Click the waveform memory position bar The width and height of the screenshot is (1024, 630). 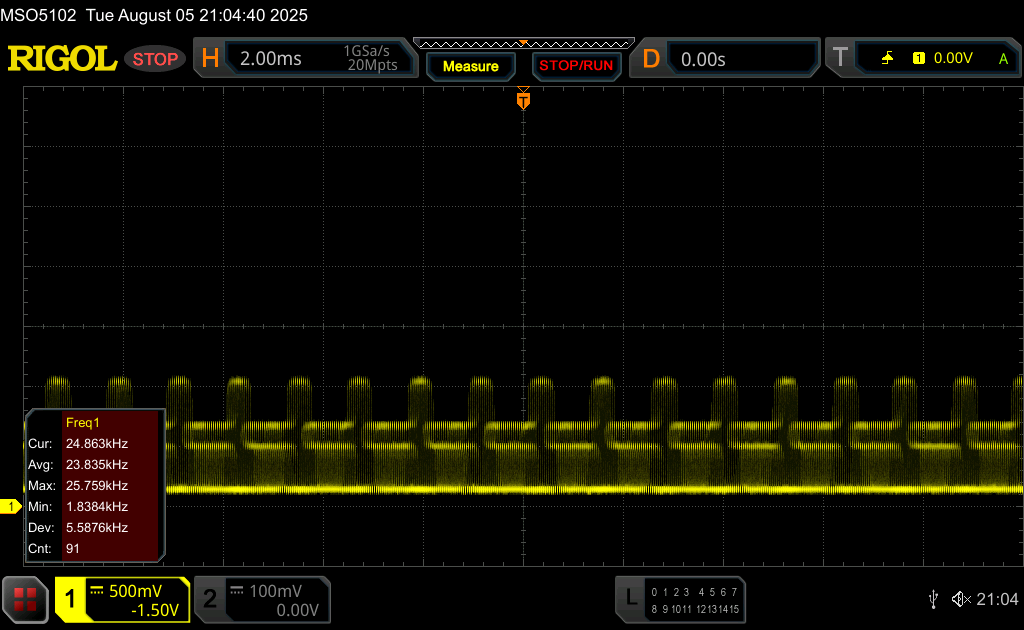[x=523, y=43]
